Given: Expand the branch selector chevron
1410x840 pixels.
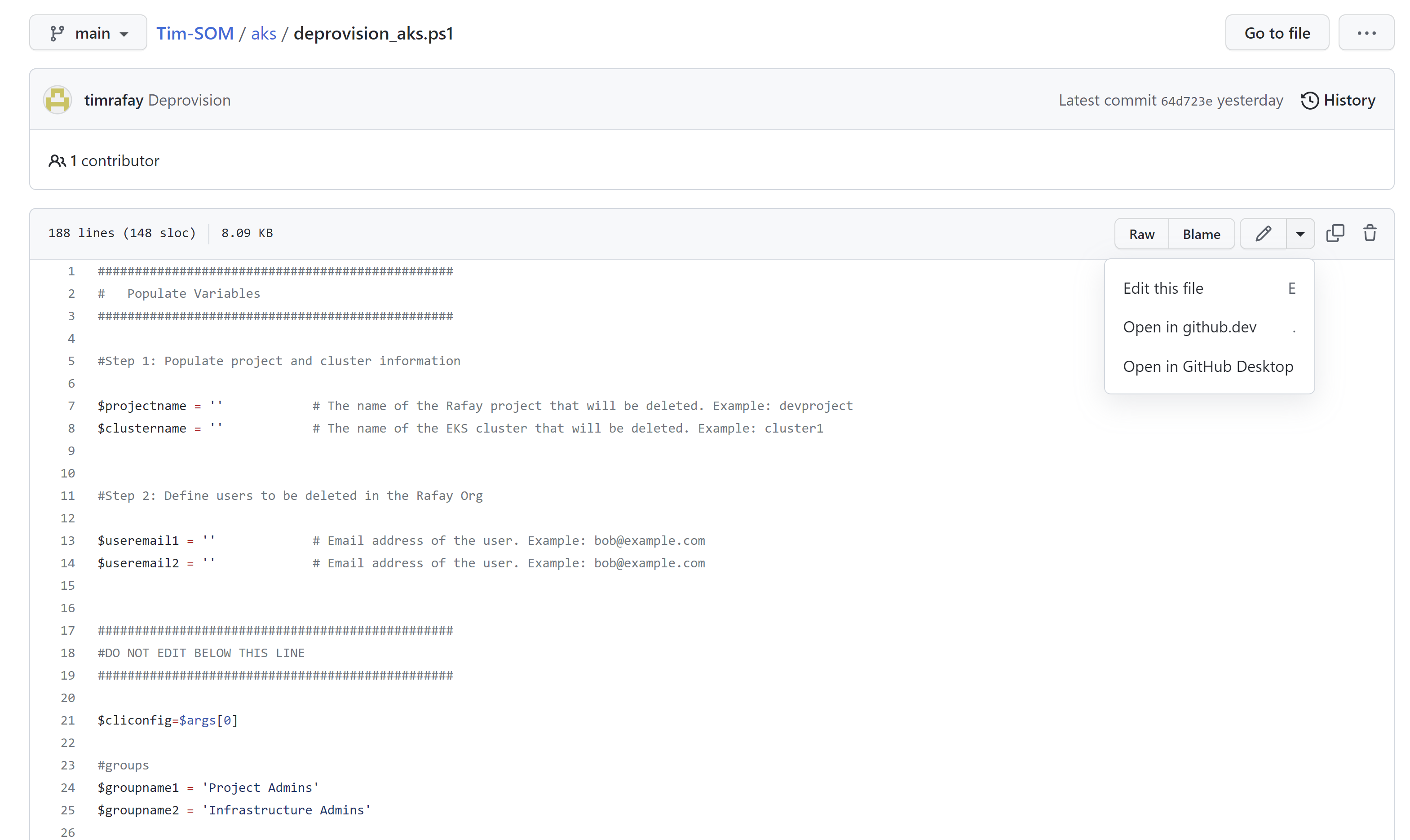Looking at the screenshot, I should click(122, 33).
